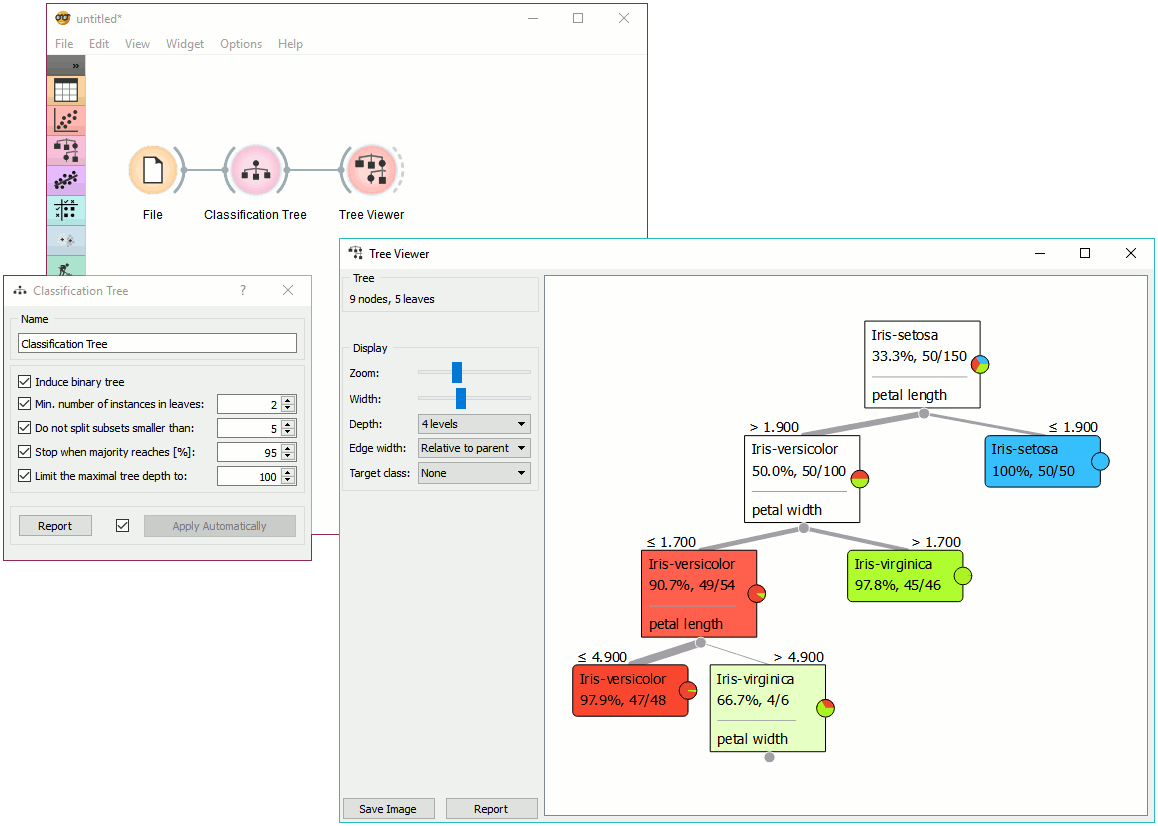Toggle Stop when majority reaches checkbox
This screenshot has height=826, width=1158.
click(x=24, y=451)
